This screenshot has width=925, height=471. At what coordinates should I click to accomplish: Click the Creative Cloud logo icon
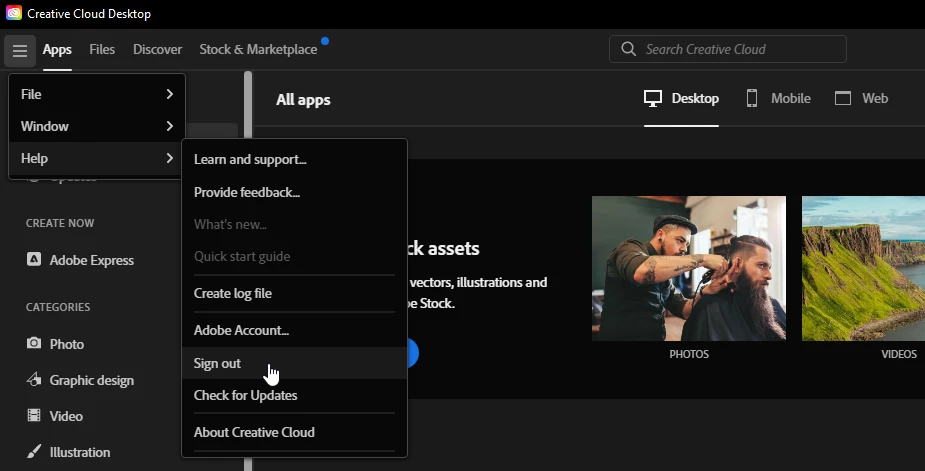point(14,13)
